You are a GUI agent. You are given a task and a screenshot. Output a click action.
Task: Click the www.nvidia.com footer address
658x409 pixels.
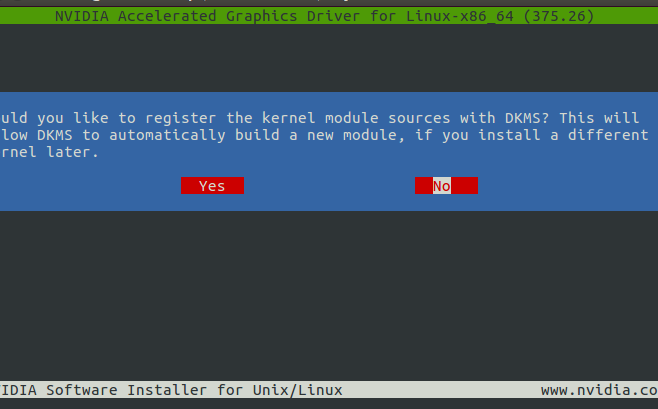tap(599, 390)
